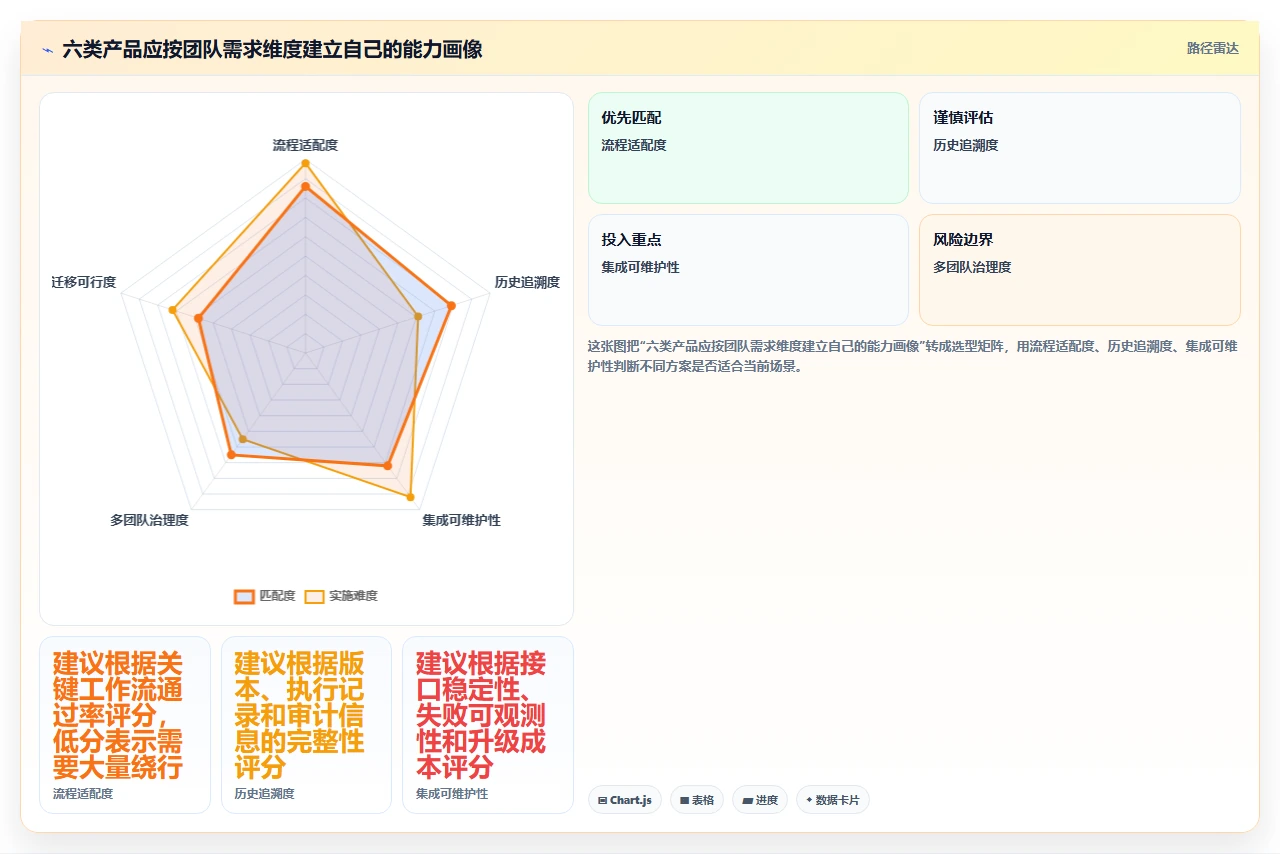Screen dimensions: 1280x854
Task: Click the 迁移可行度 radar axis label
Action: [x=84, y=282]
